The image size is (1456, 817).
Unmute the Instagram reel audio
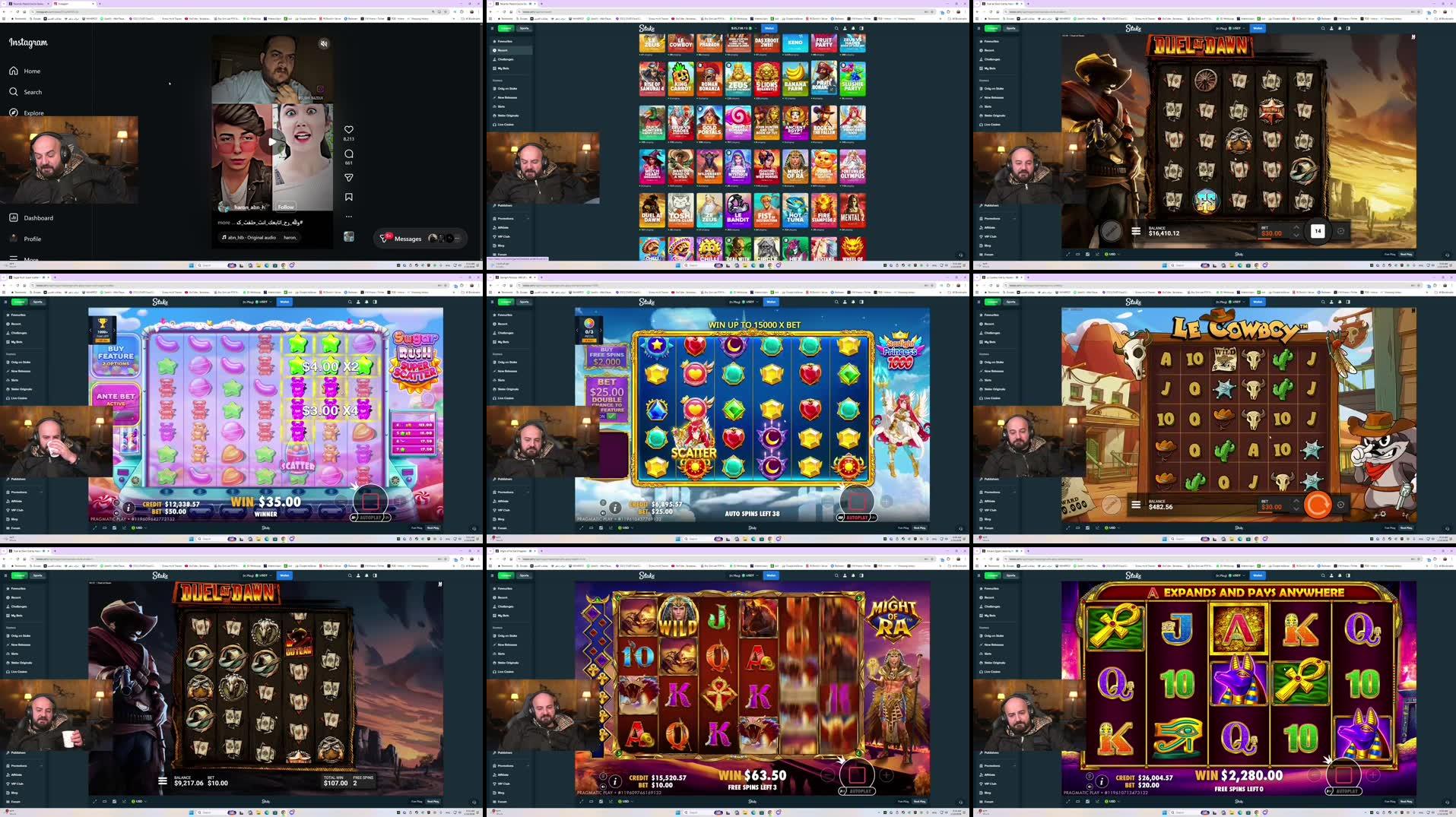coord(324,44)
